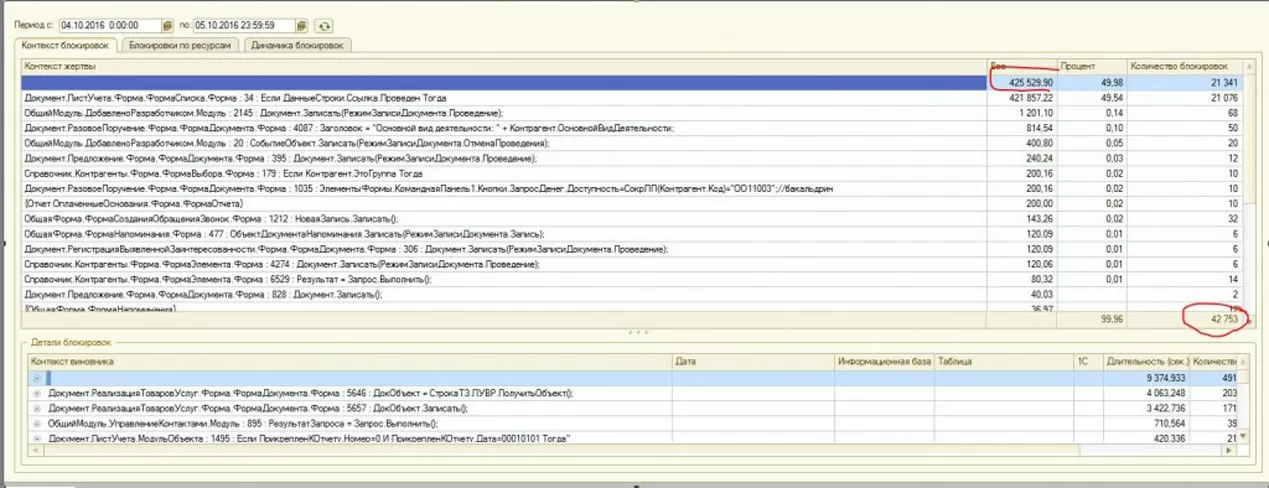This screenshot has width=1269, height=488.
Task: Click weight cell 1 201,10
Action: (1023, 113)
